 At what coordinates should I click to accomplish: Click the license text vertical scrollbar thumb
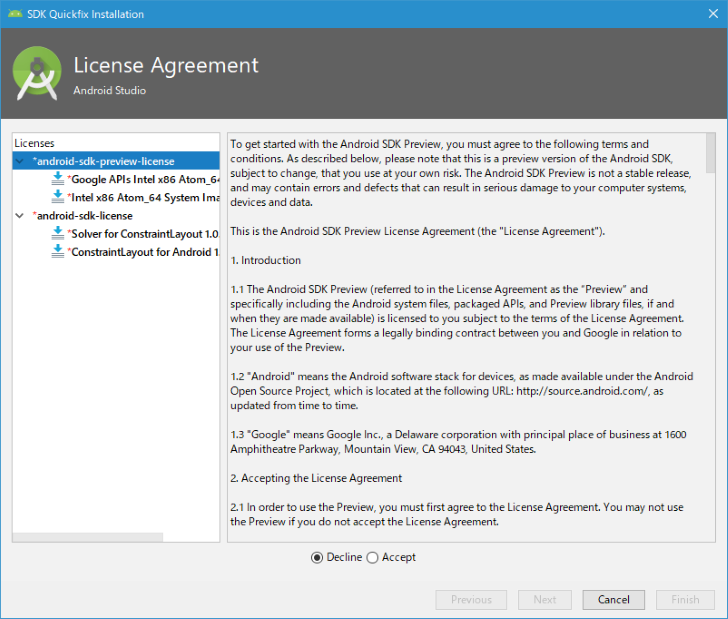pos(710,153)
